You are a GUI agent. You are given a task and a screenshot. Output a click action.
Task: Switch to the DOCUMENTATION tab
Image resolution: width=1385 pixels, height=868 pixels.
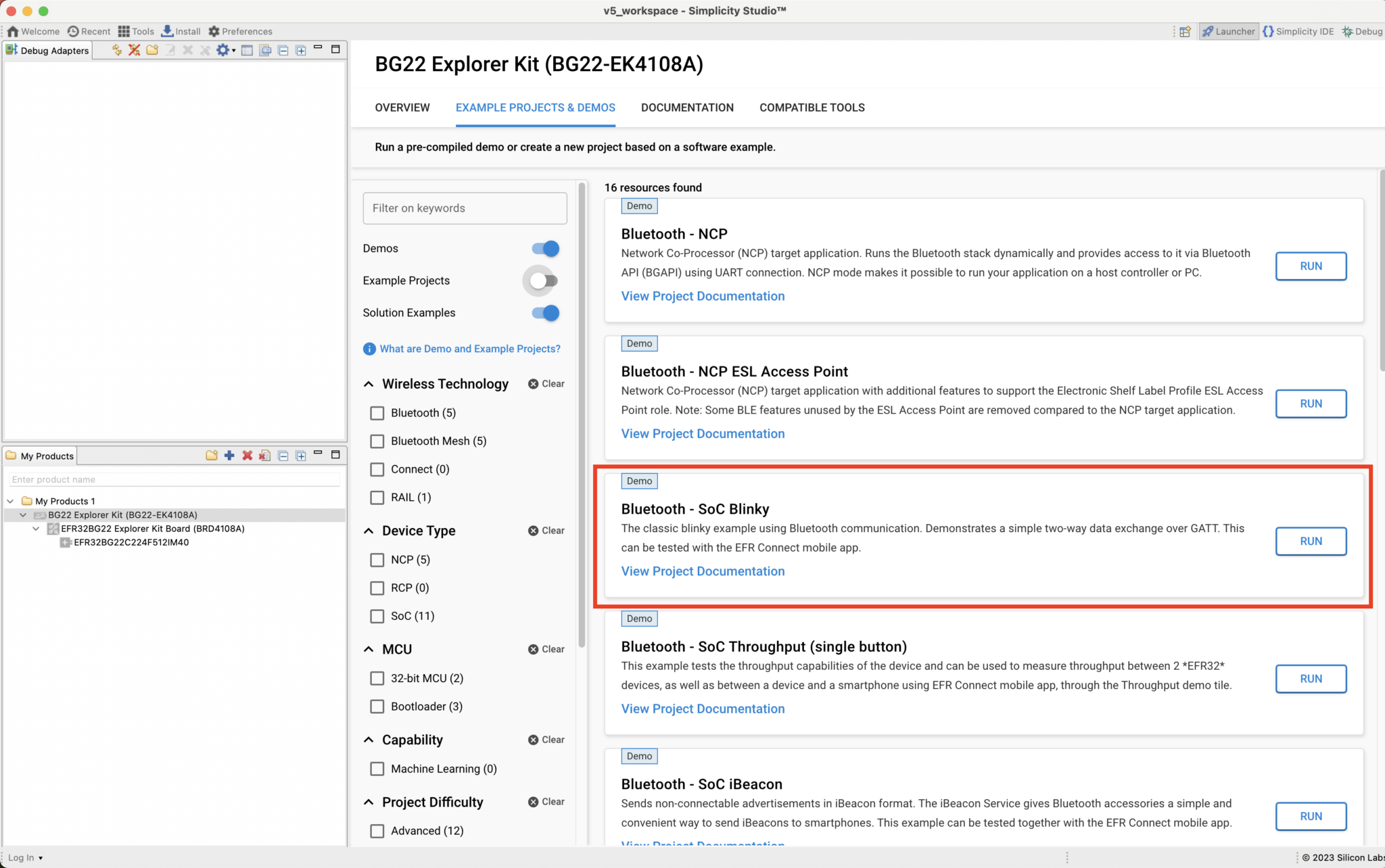[687, 107]
